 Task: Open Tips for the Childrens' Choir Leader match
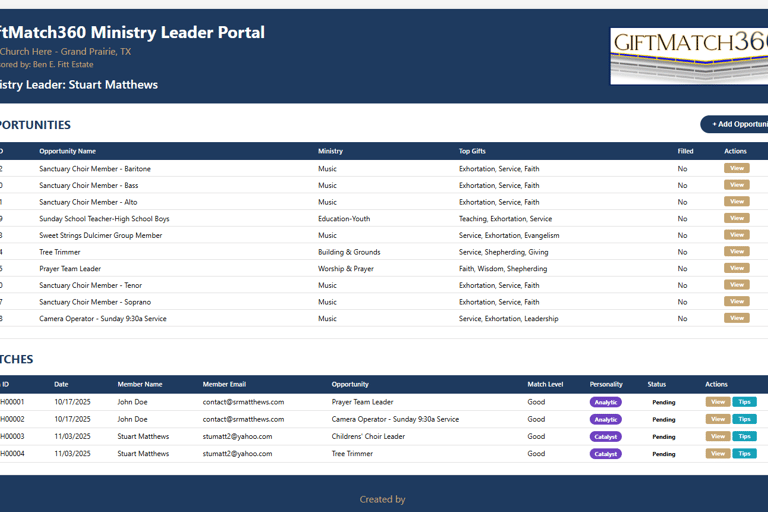(x=744, y=437)
